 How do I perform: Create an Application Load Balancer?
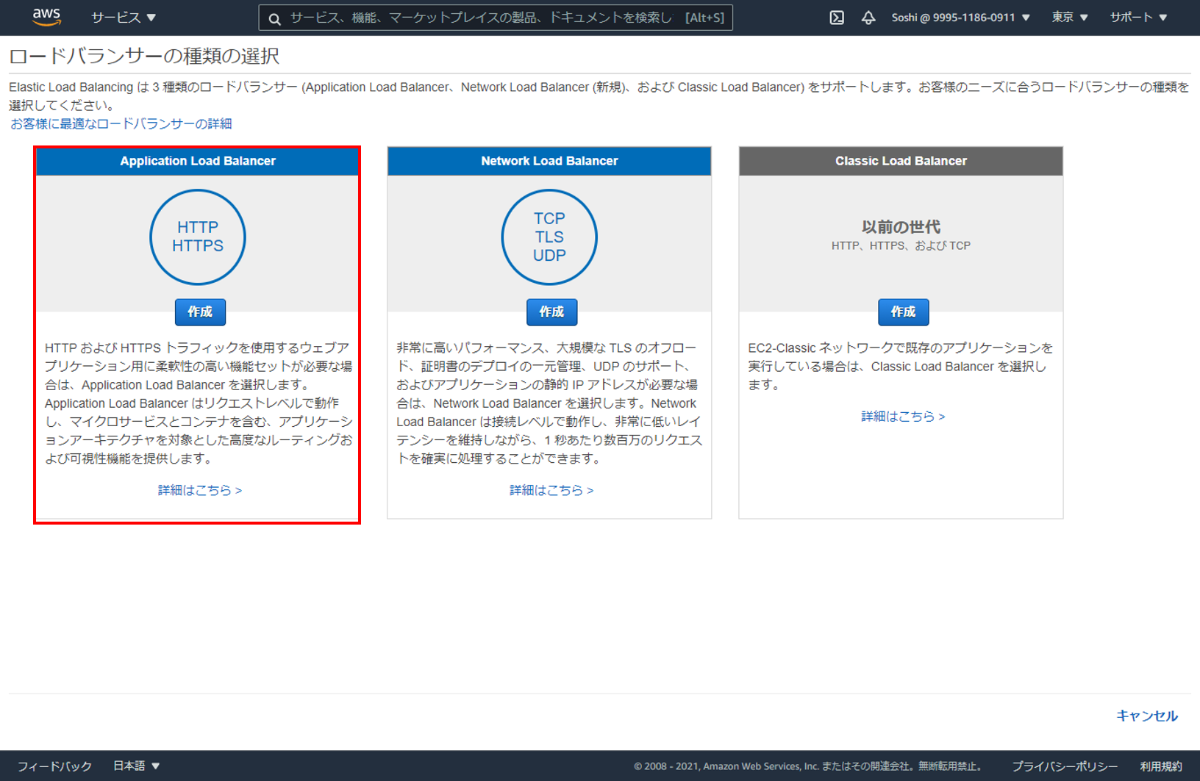coord(200,311)
